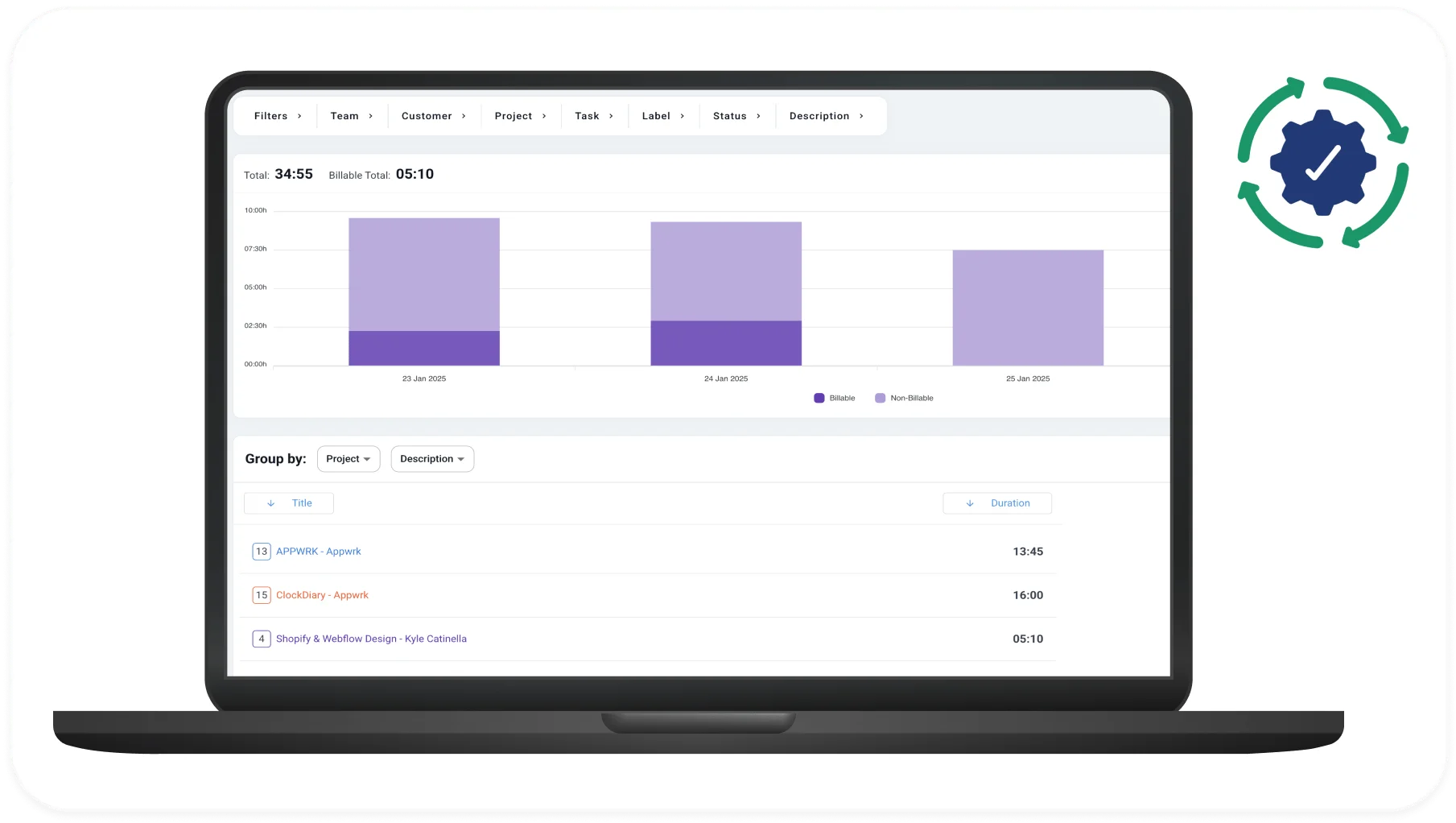1456x823 pixels.
Task: Click the 05:10 duration in the Shopify row
Action: [1028, 639]
